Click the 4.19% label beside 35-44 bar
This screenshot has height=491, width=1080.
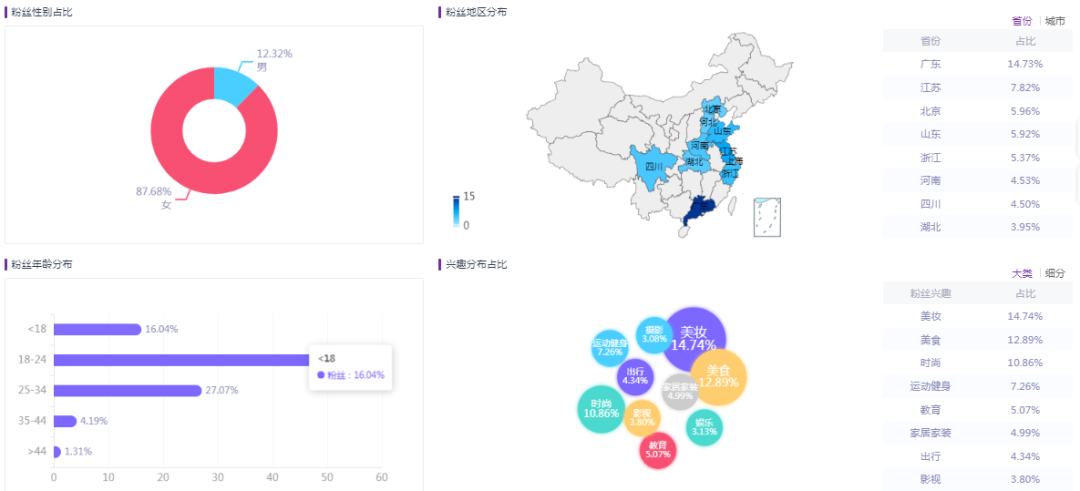94,421
